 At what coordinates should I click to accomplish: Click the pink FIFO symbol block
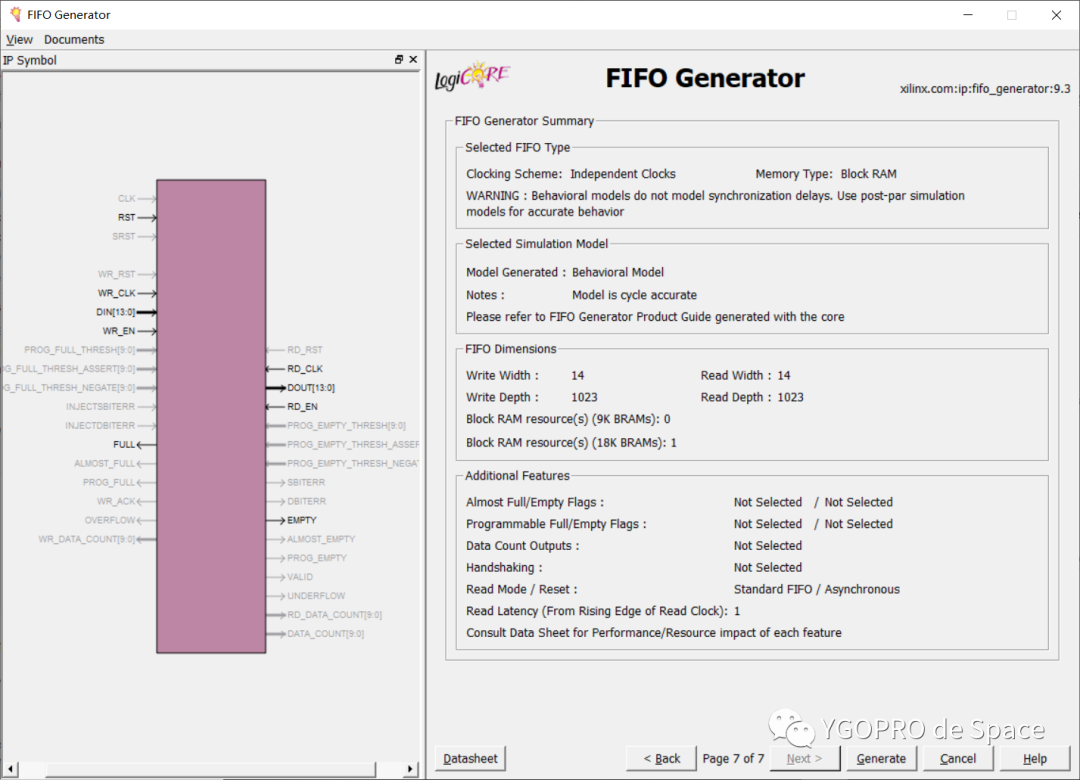tap(211, 416)
